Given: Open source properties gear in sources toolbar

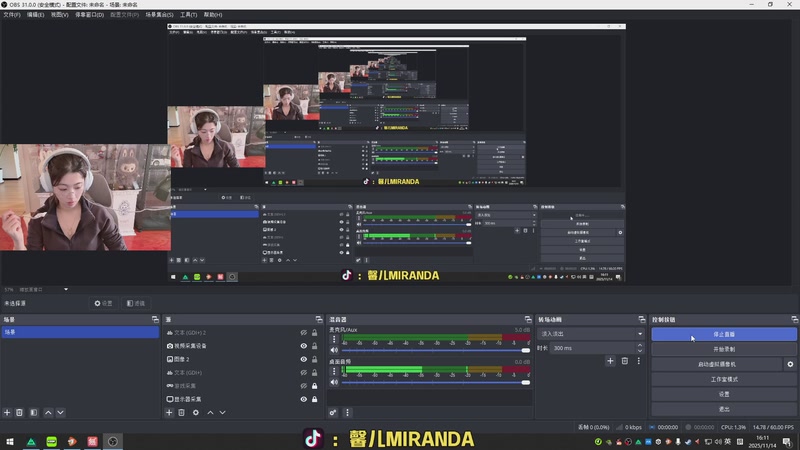Looking at the screenshot, I should [x=196, y=412].
